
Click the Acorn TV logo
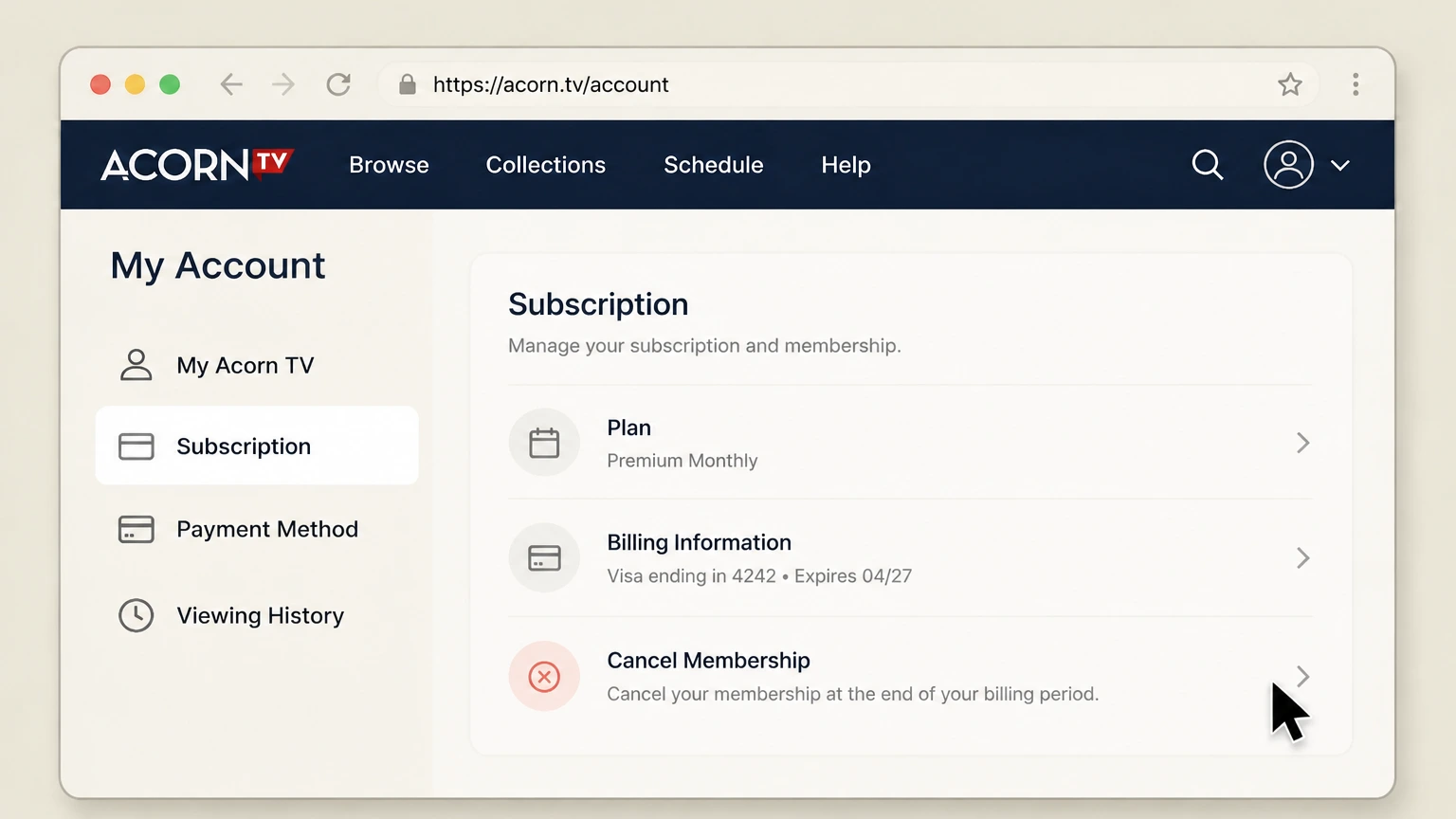tap(197, 165)
